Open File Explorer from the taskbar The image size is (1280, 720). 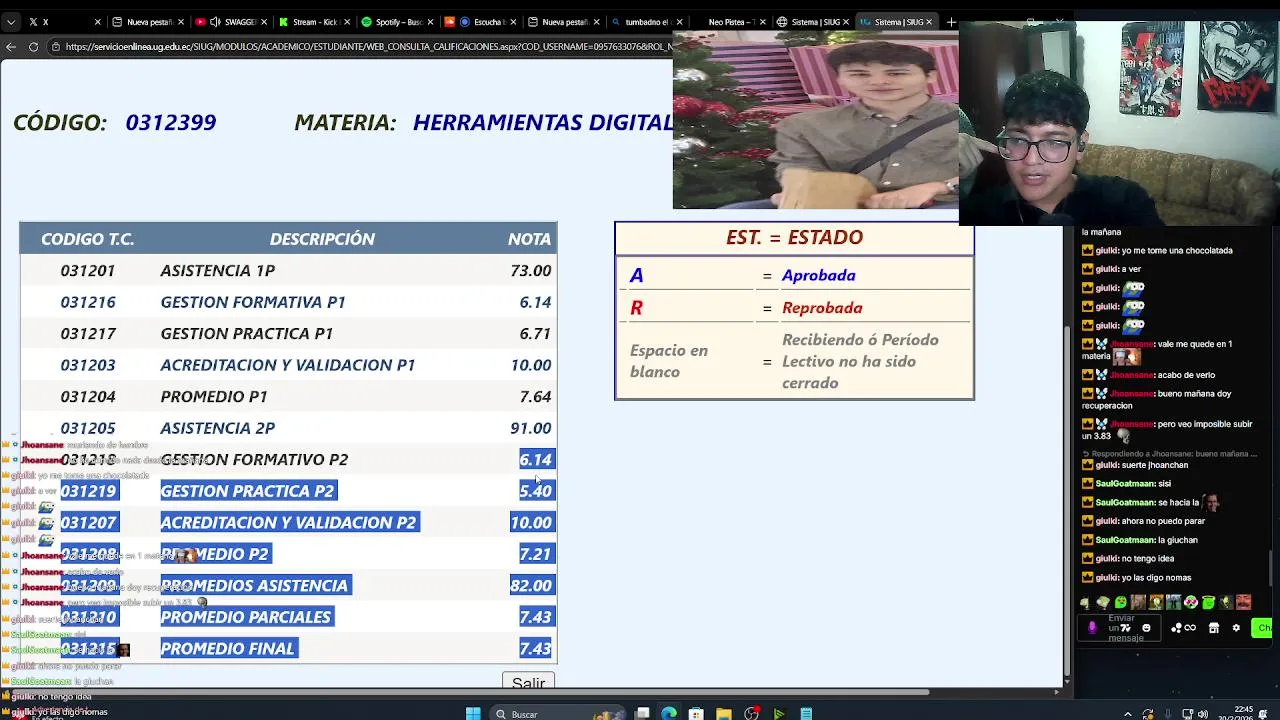point(723,713)
